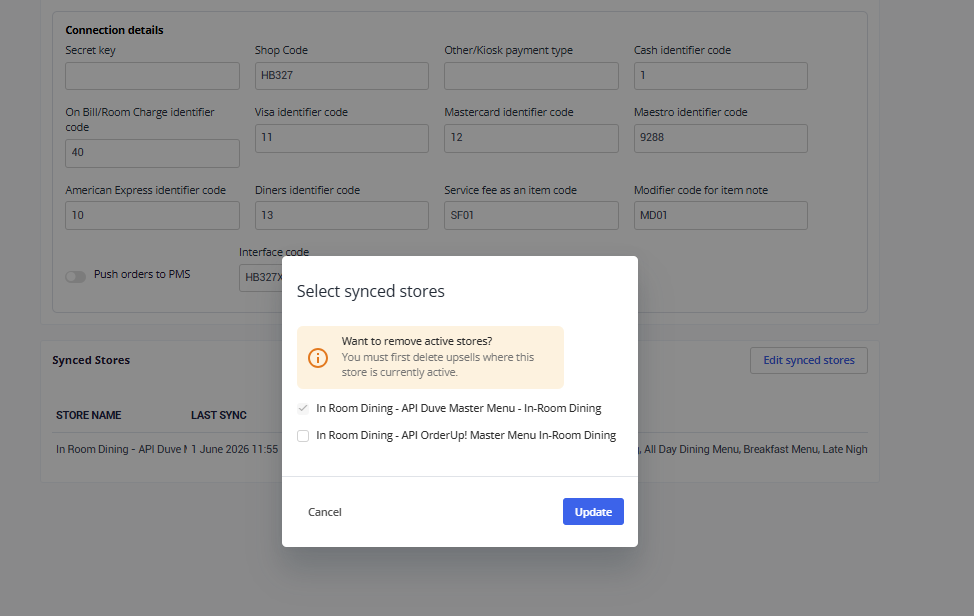Click the Other/Kiosk payment type field
The width and height of the screenshot is (974, 616).
click(531, 76)
